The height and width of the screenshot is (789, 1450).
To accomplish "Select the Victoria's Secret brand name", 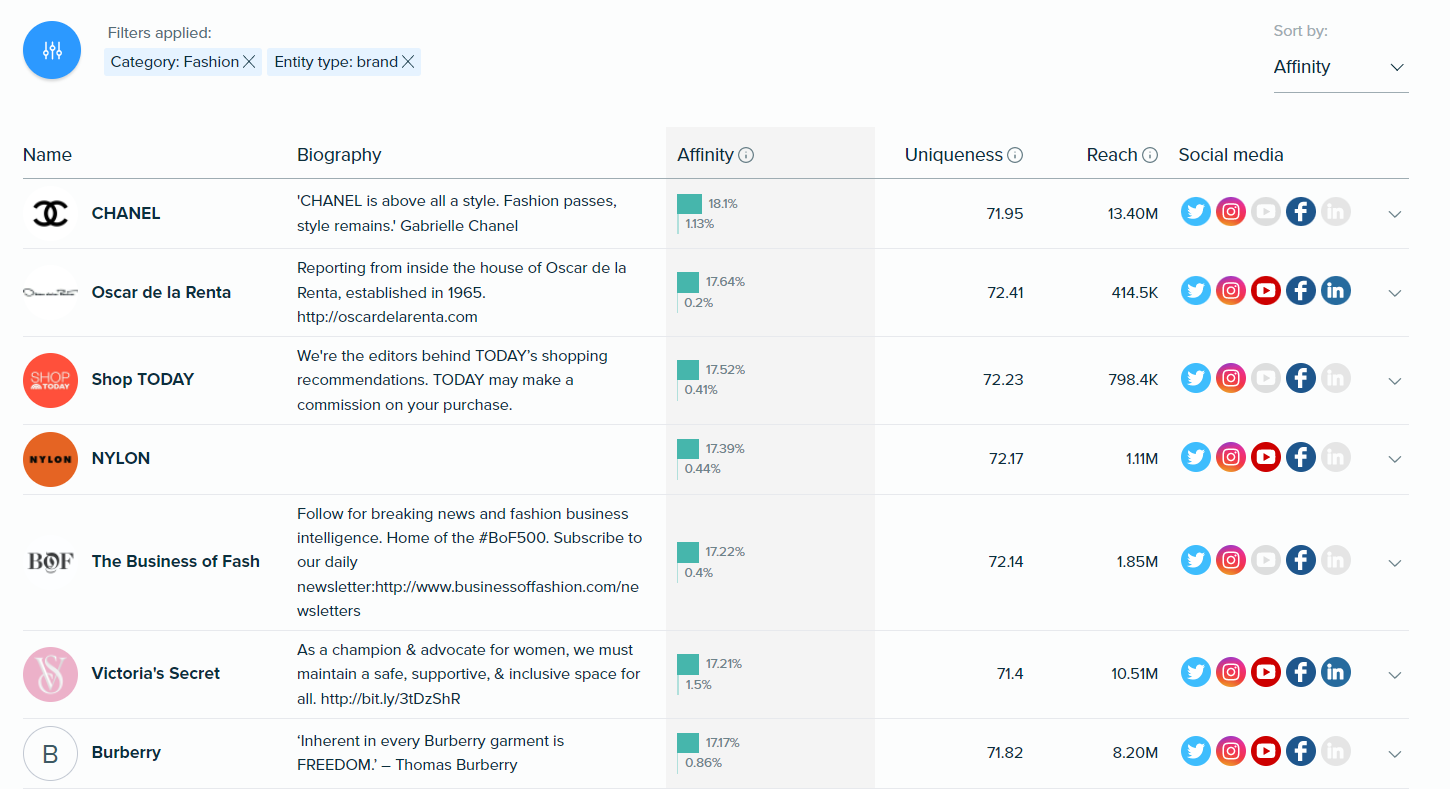I will (156, 673).
